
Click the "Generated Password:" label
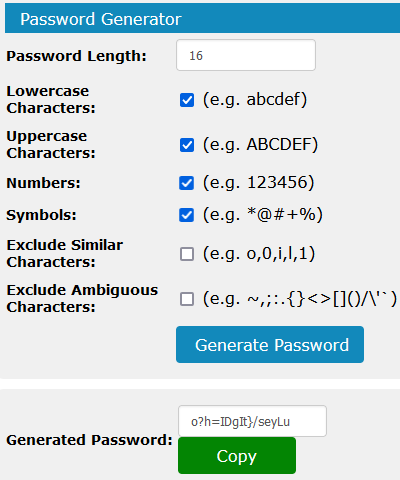(89, 440)
